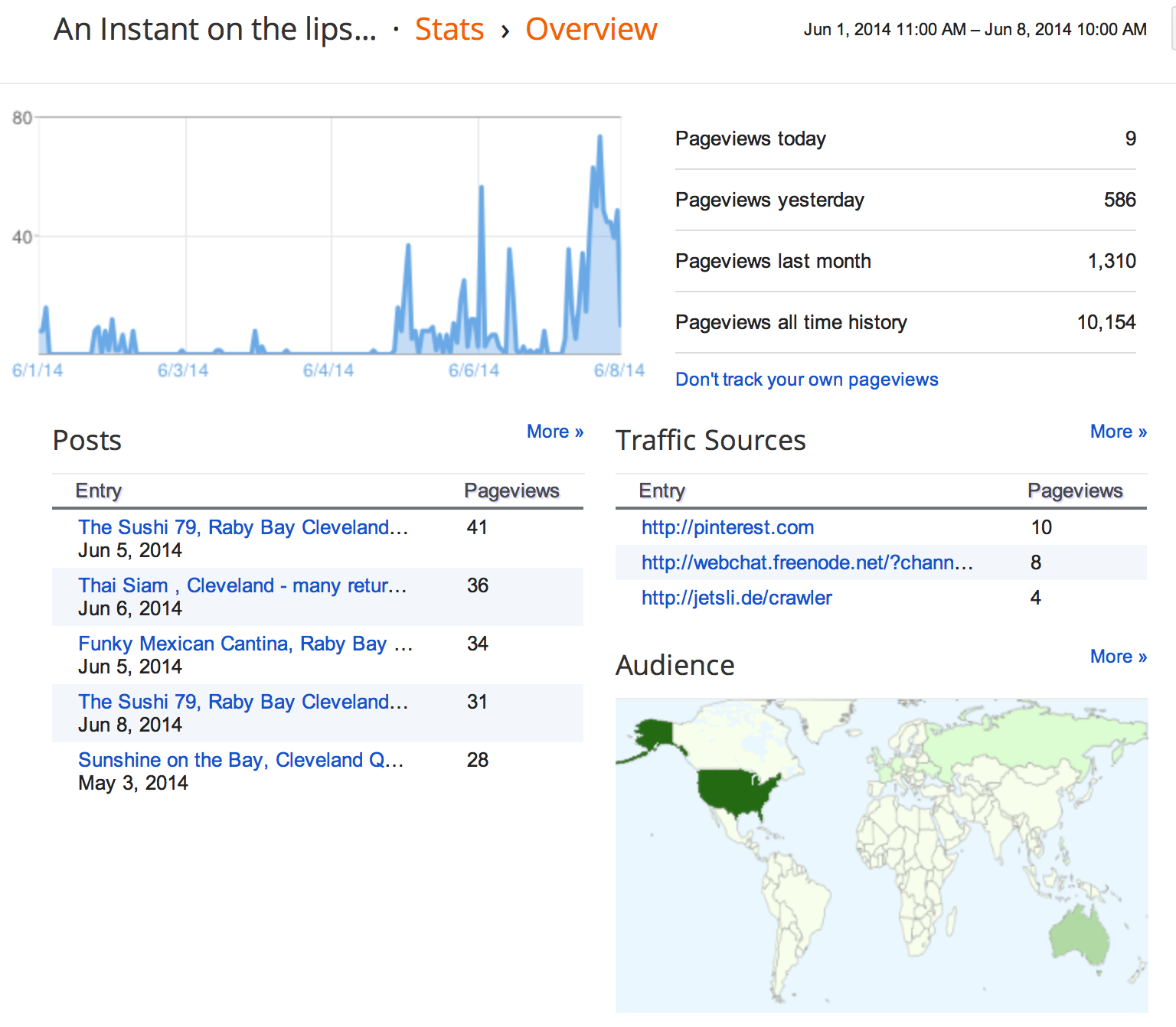Viewport: 1176px width, 1027px height.
Task: Click the Pageviews today count of 9
Action: tap(1131, 139)
